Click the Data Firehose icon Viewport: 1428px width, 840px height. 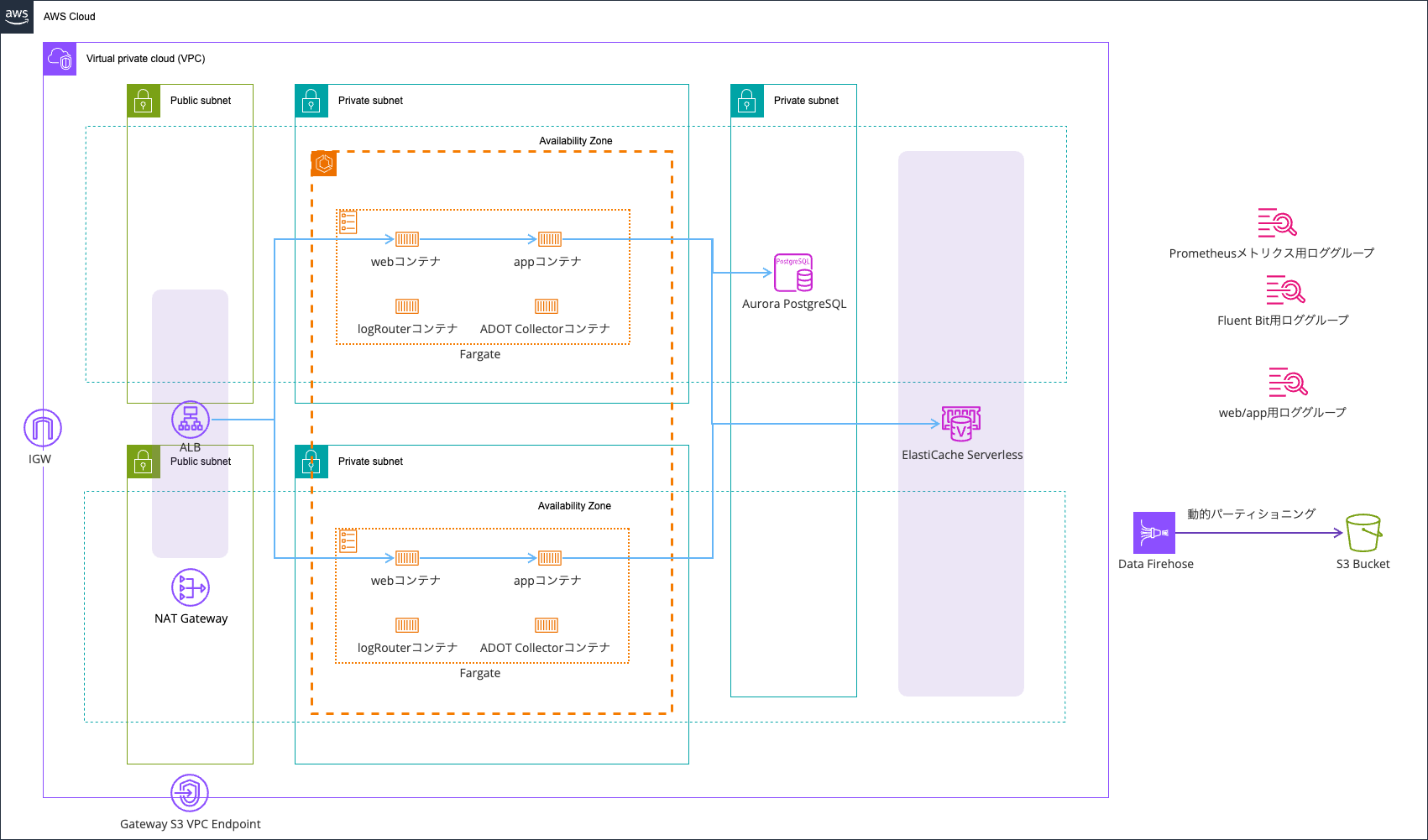1155,532
